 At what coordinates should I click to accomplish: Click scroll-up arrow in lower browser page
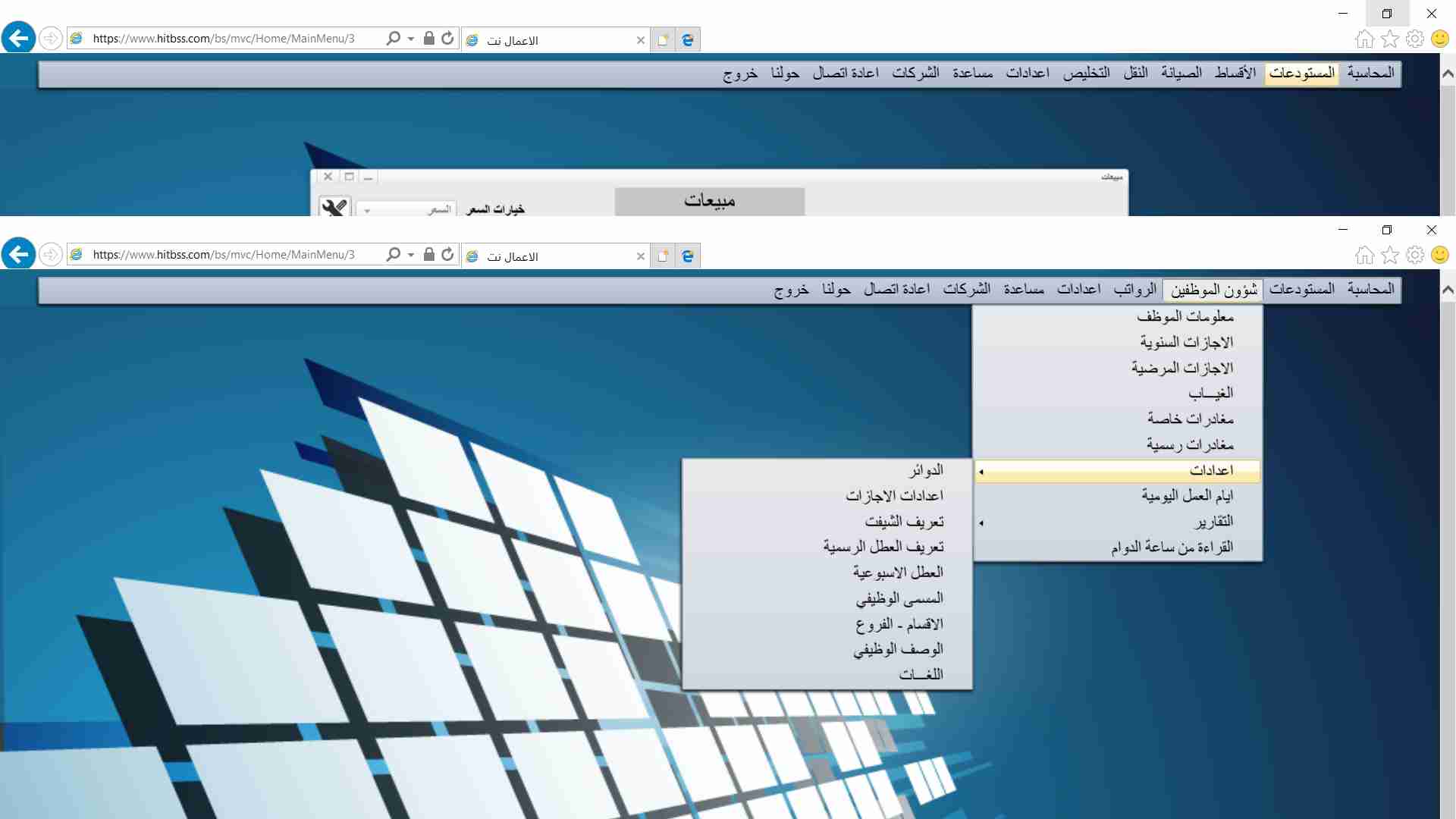1448,290
